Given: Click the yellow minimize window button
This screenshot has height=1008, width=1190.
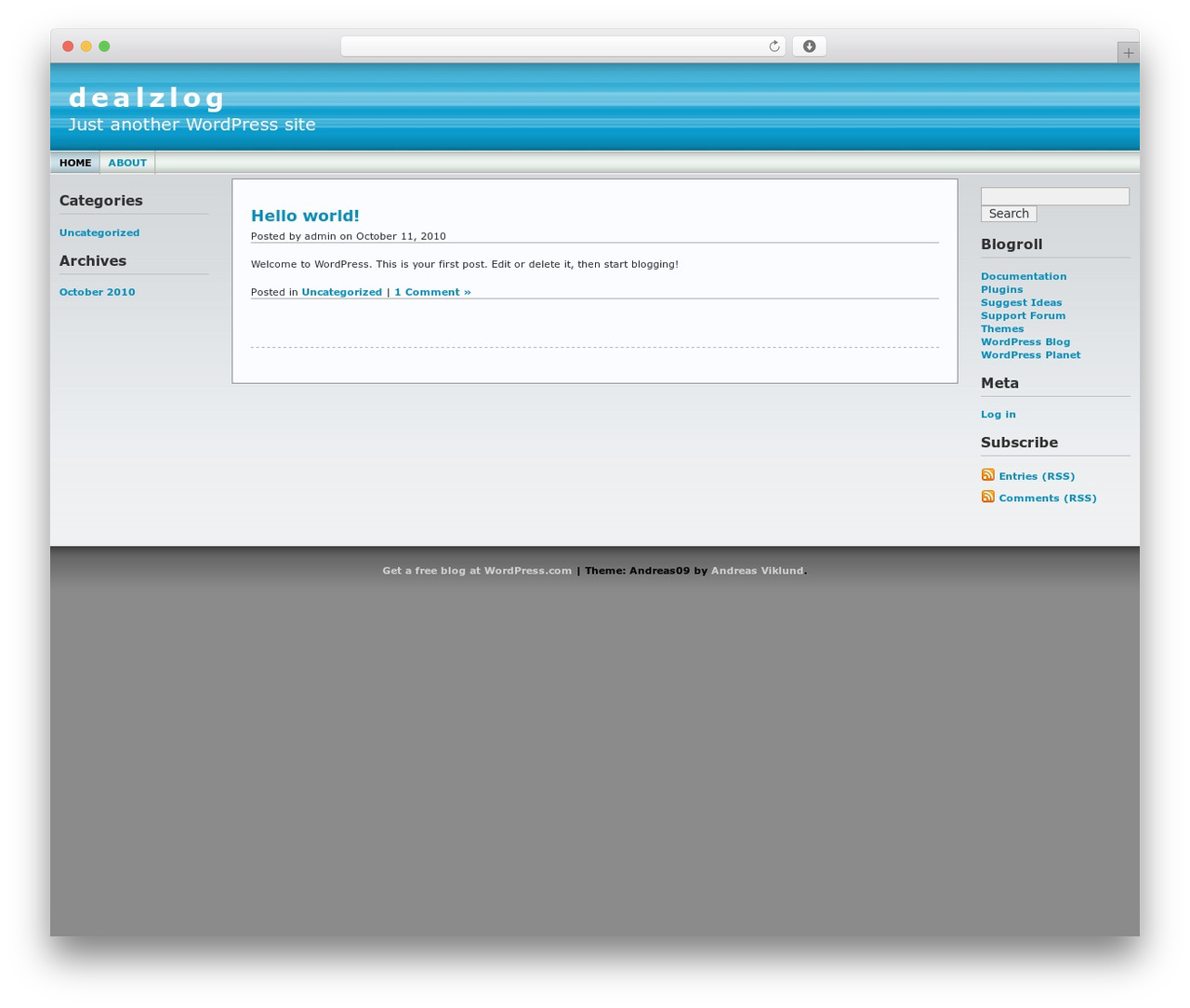Looking at the screenshot, I should click(x=86, y=46).
